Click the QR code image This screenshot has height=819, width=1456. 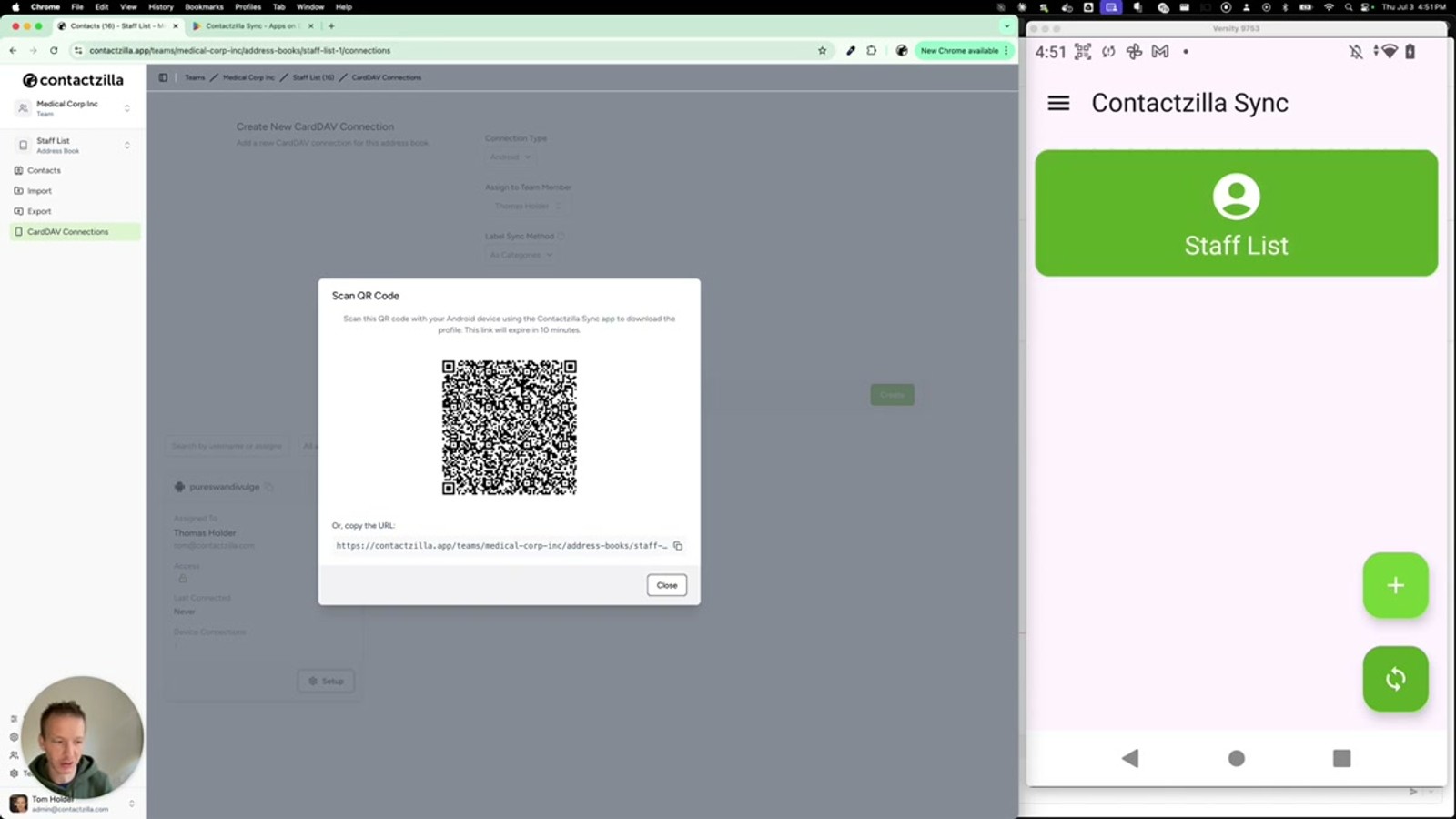[x=510, y=428]
